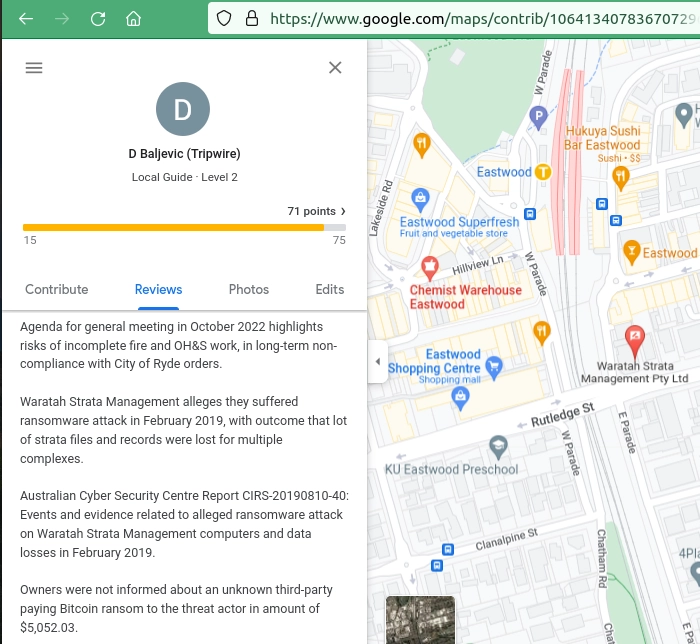Click the Clanalpine St street label
This screenshot has height=644, width=700.
(x=506, y=540)
